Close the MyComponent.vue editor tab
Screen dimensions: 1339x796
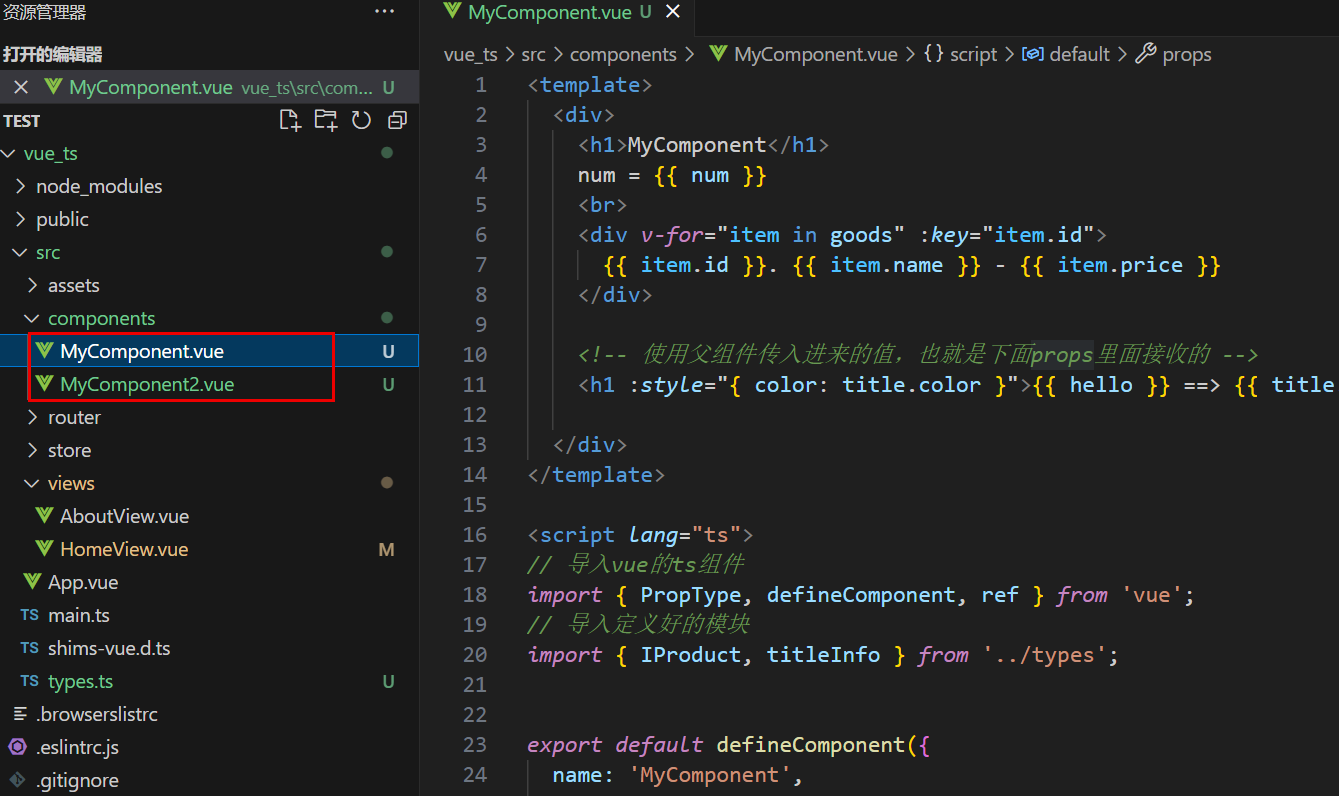[x=673, y=12]
